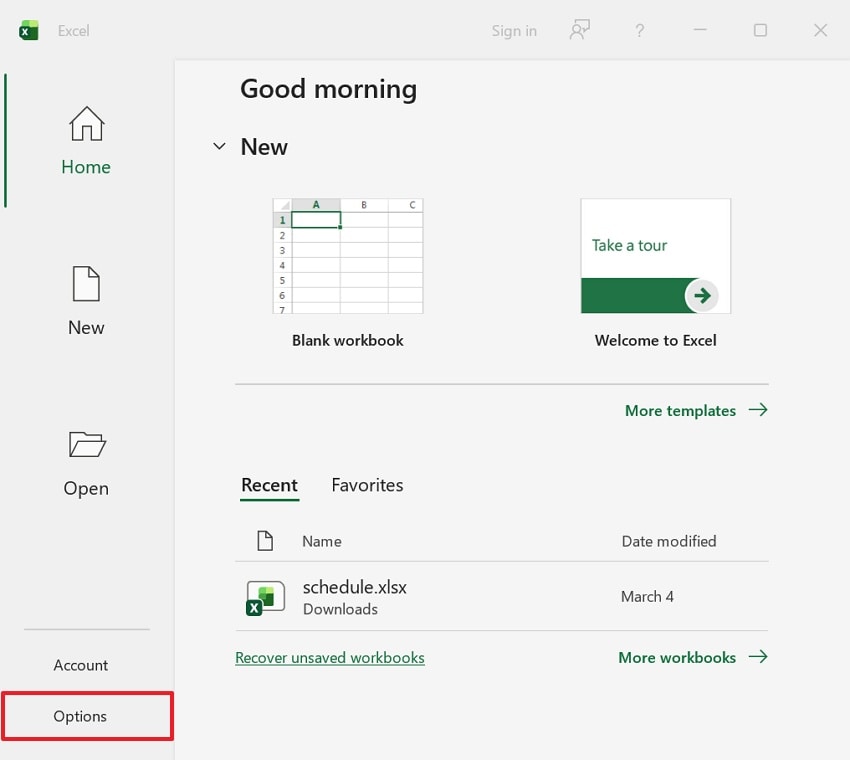Click the Excel logo in the title bar
The image size is (850, 760).
[26, 30]
